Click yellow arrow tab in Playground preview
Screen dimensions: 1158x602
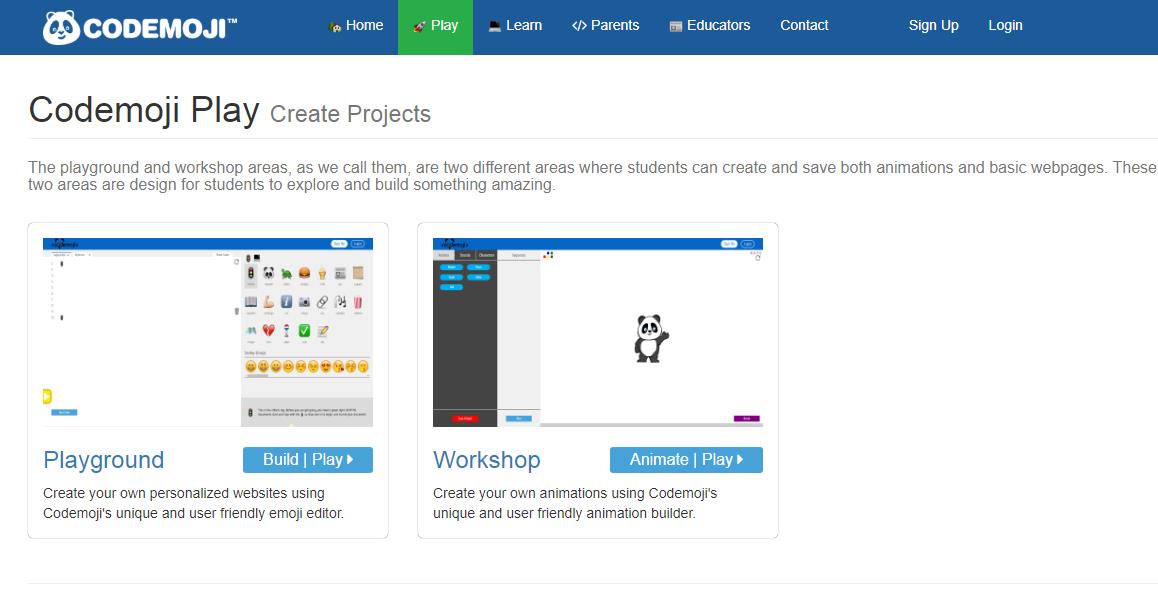[47, 396]
